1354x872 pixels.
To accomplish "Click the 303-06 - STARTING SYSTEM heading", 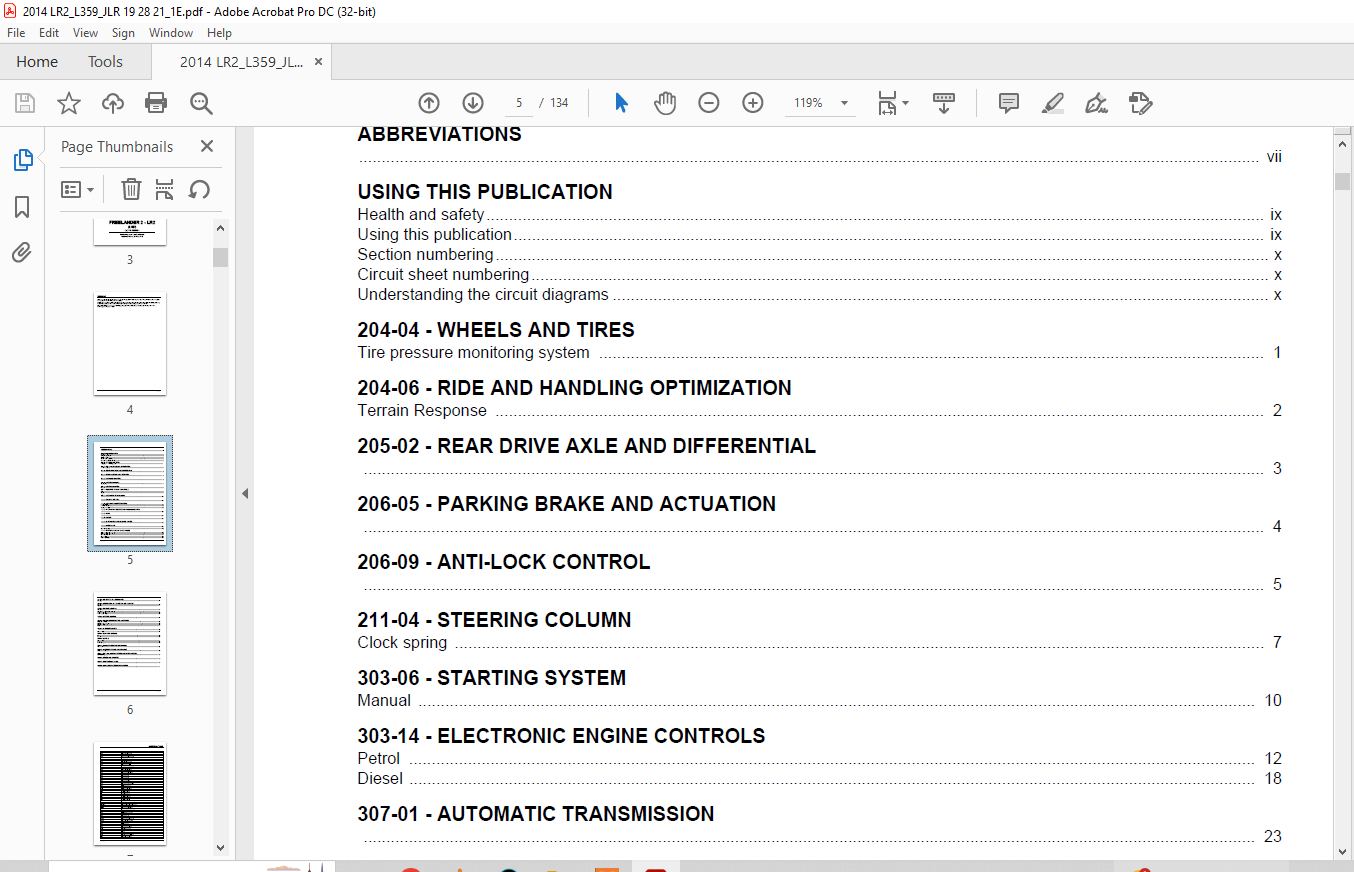I will (x=492, y=678).
